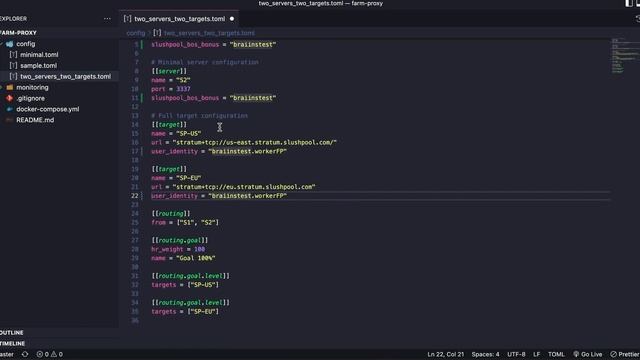This screenshot has height=360, width=640.
Task: Click the [[routing]] table header line
Action: pyautogui.click(x=171, y=213)
